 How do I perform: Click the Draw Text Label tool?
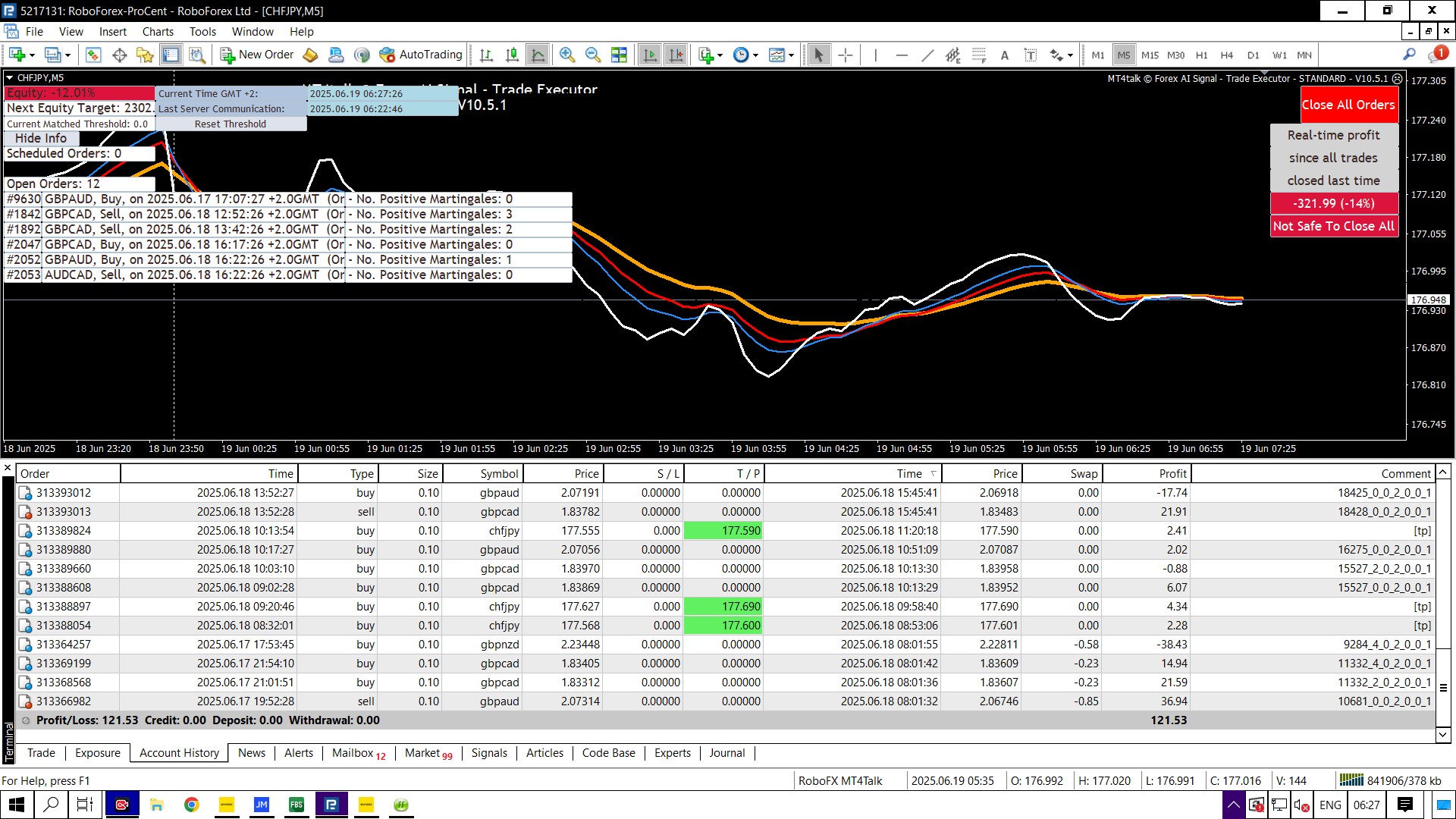click(x=1031, y=55)
